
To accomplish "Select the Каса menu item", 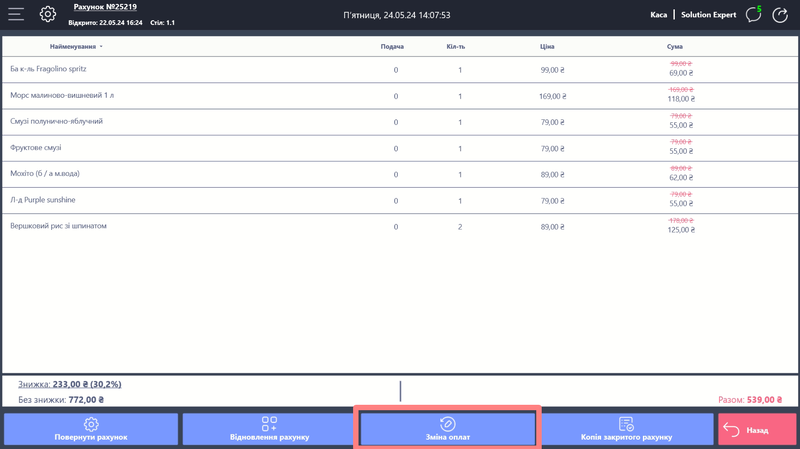I will pyautogui.click(x=658, y=15).
